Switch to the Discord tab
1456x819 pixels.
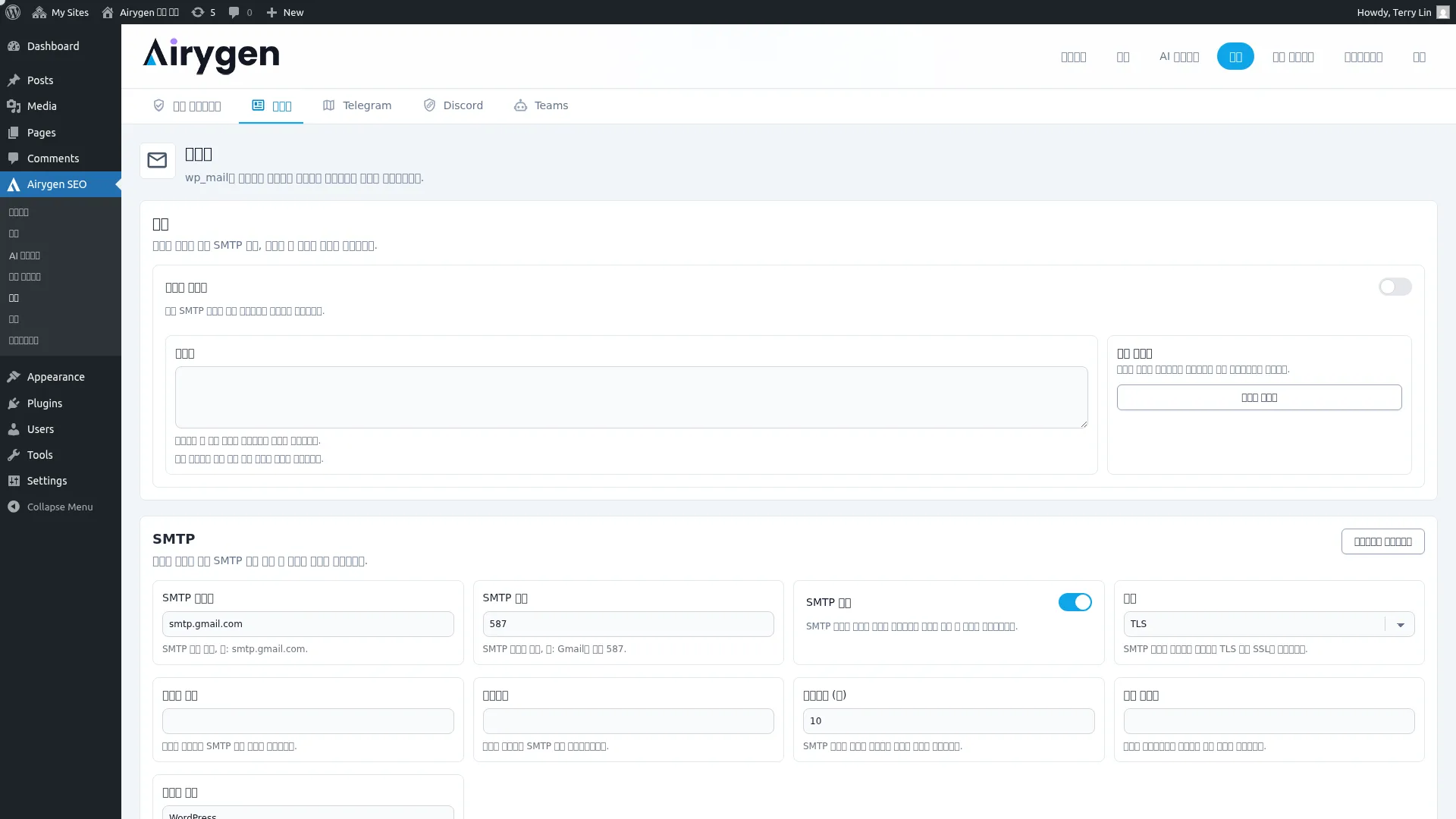pos(453,105)
